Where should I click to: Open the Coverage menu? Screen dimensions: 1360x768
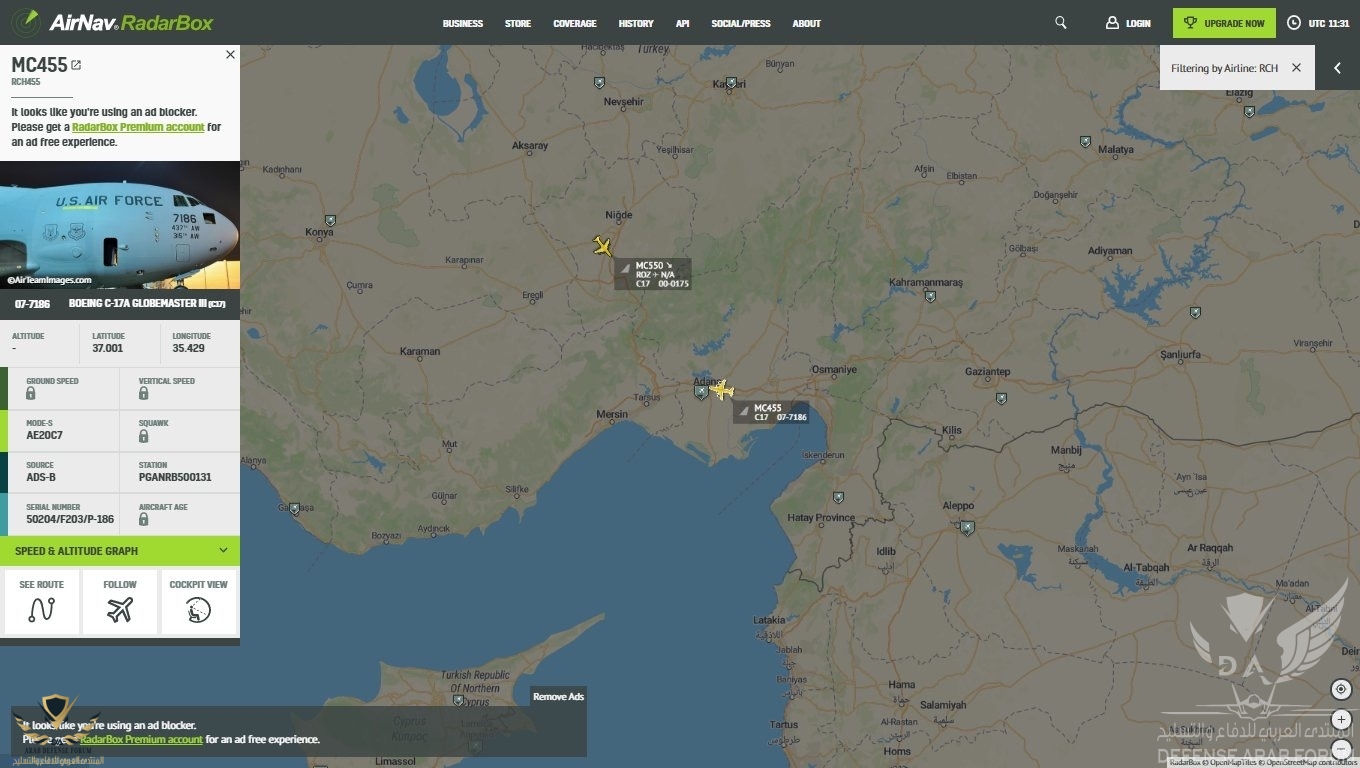coord(574,23)
